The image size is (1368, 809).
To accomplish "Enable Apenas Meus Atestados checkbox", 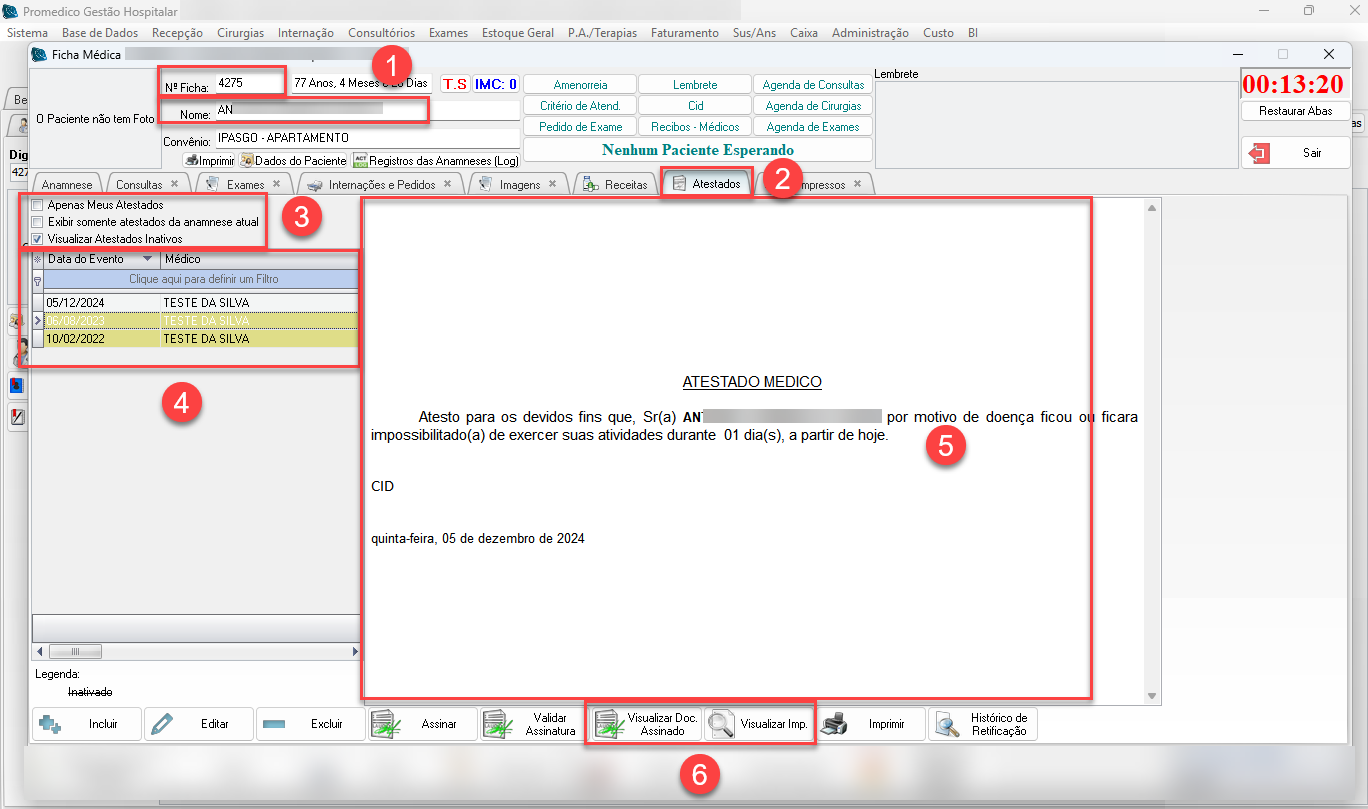I will tap(38, 205).
